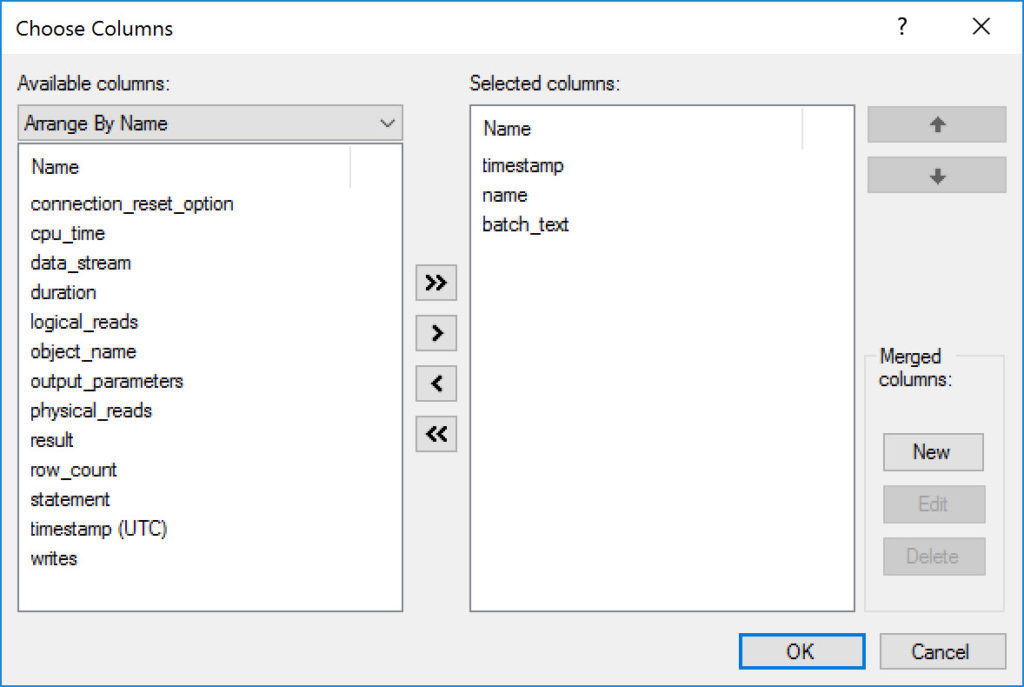This screenshot has width=1024, height=687.
Task: Select logical_reads in available columns
Action: tap(84, 322)
